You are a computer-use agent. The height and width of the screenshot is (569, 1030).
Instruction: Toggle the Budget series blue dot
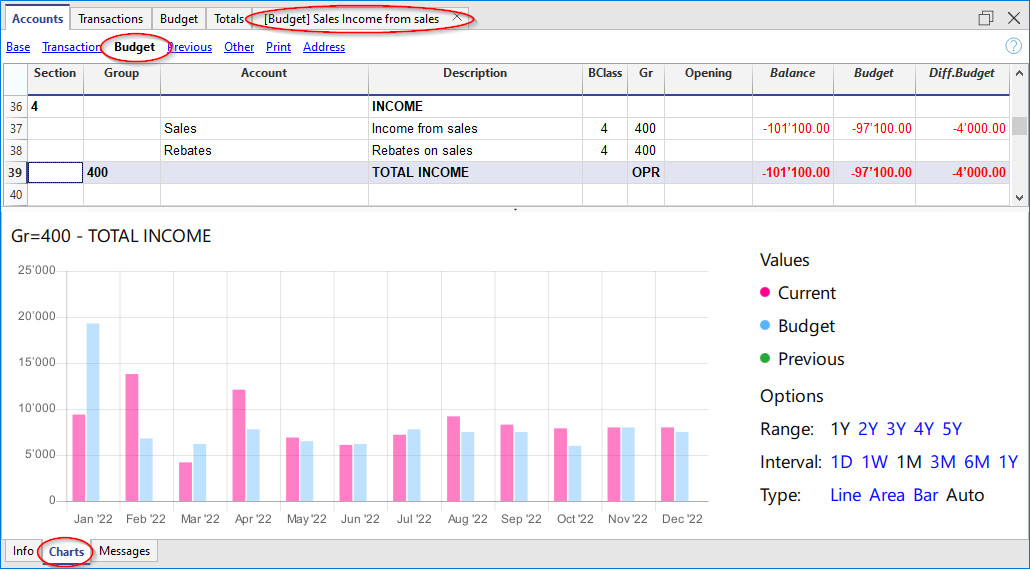pyautogui.click(x=765, y=326)
